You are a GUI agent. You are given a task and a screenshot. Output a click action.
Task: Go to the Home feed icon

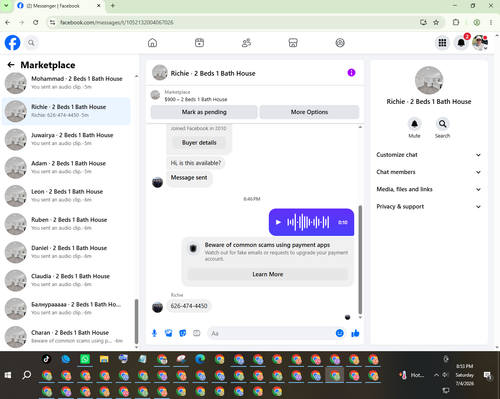pyautogui.click(x=152, y=43)
